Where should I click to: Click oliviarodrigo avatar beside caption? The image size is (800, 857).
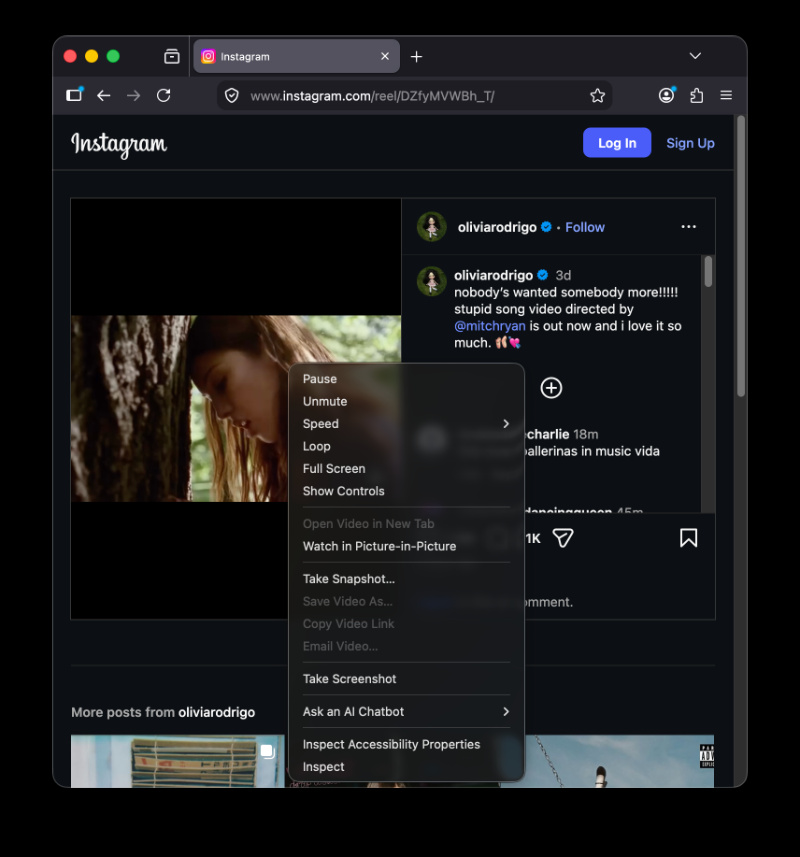(x=432, y=281)
